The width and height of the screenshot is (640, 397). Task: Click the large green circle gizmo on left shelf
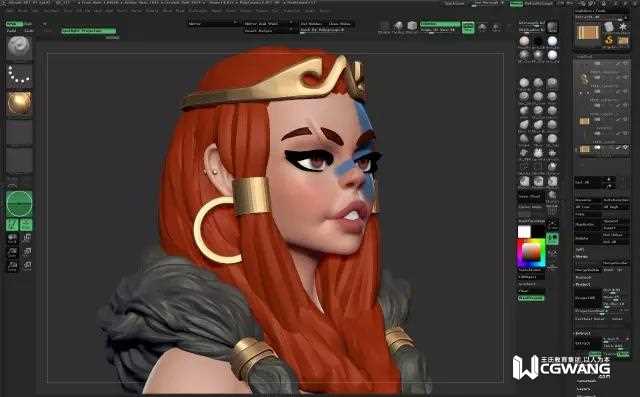coord(19,204)
